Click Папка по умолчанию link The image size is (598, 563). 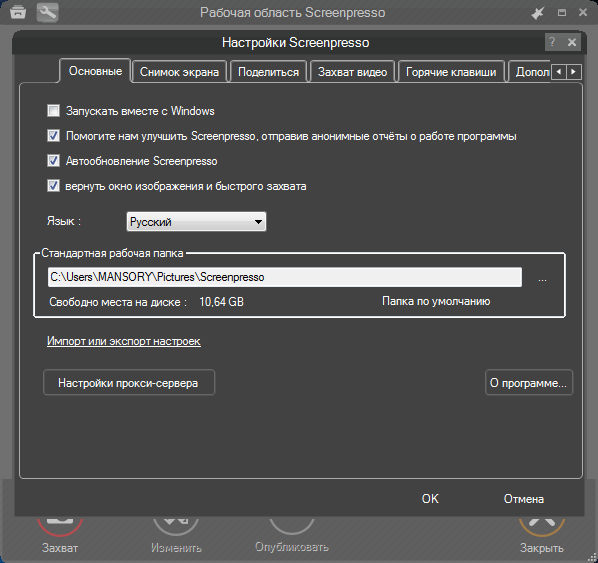pos(436,301)
